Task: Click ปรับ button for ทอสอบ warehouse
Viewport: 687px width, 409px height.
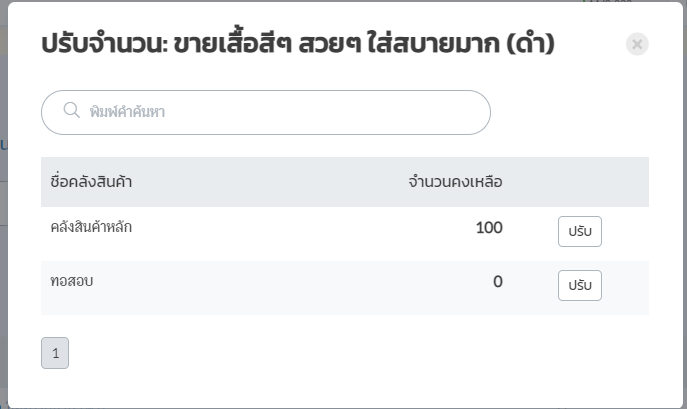Action: (580, 285)
